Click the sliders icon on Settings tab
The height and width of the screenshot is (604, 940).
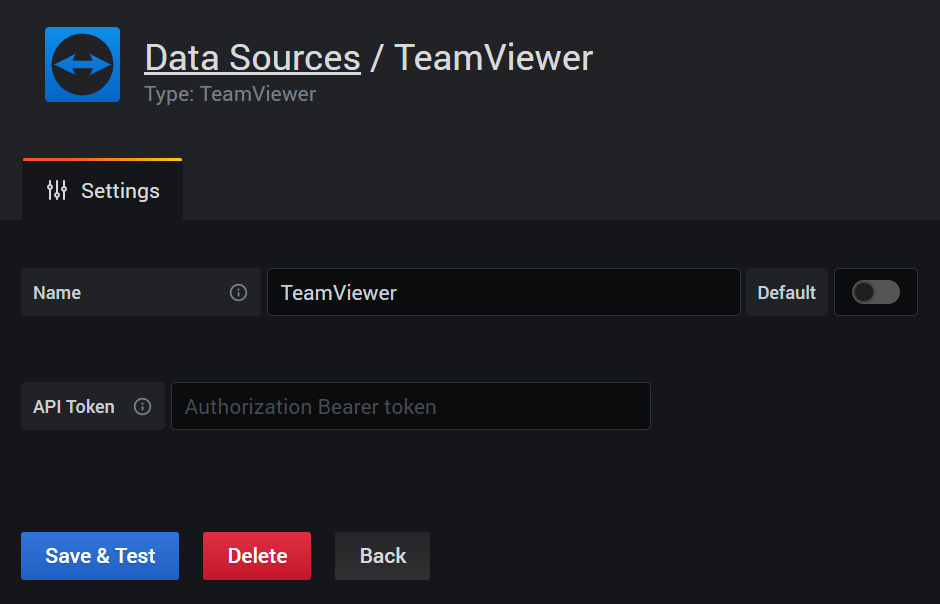[57, 190]
